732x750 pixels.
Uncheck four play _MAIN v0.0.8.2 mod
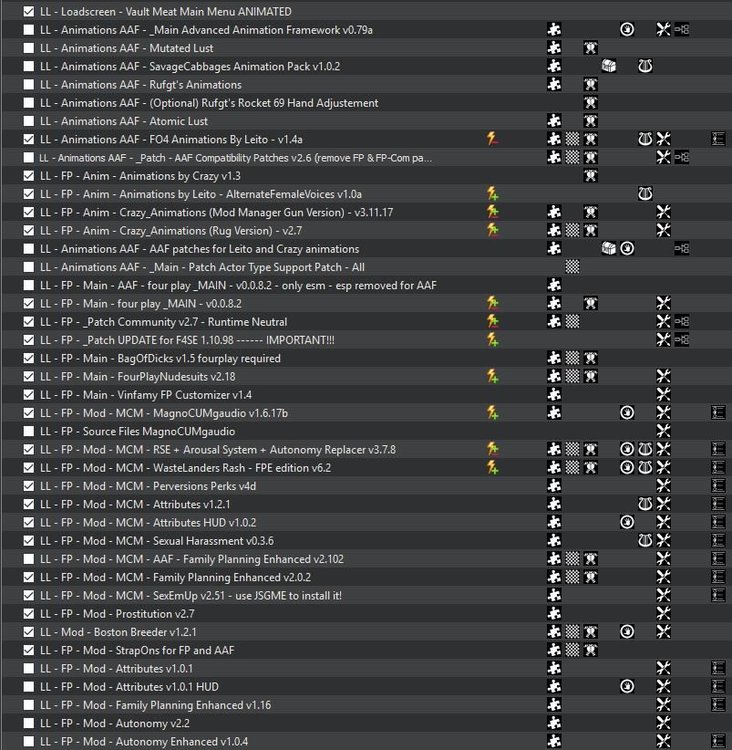point(29,303)
